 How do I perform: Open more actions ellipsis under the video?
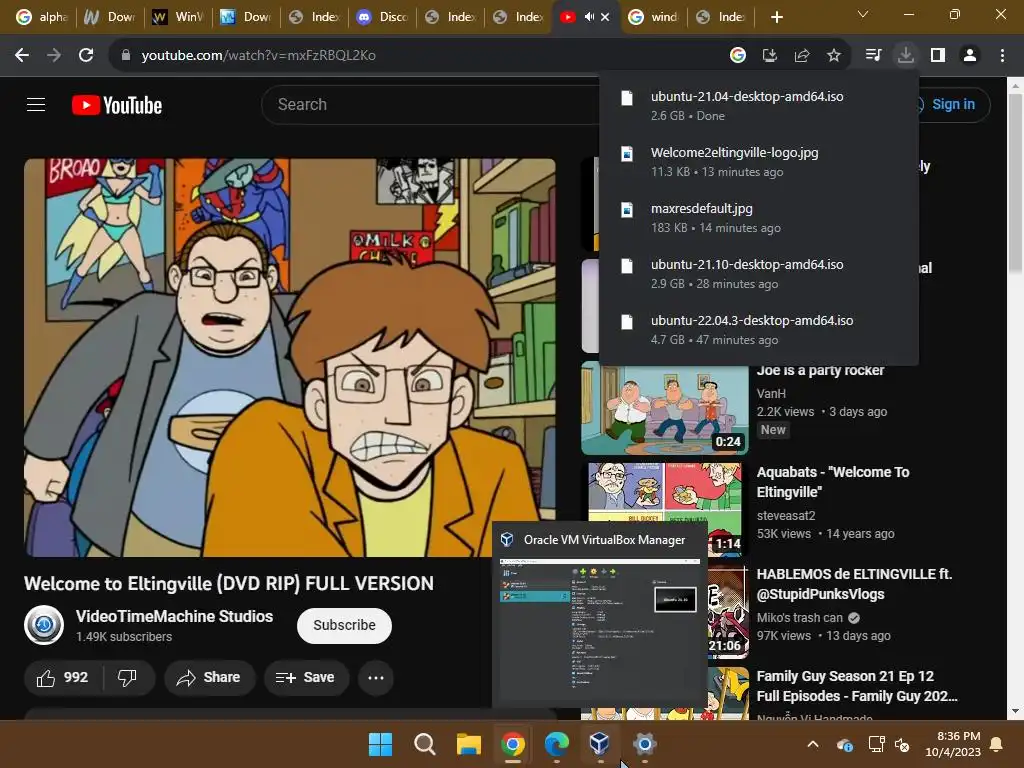(376, 677)
